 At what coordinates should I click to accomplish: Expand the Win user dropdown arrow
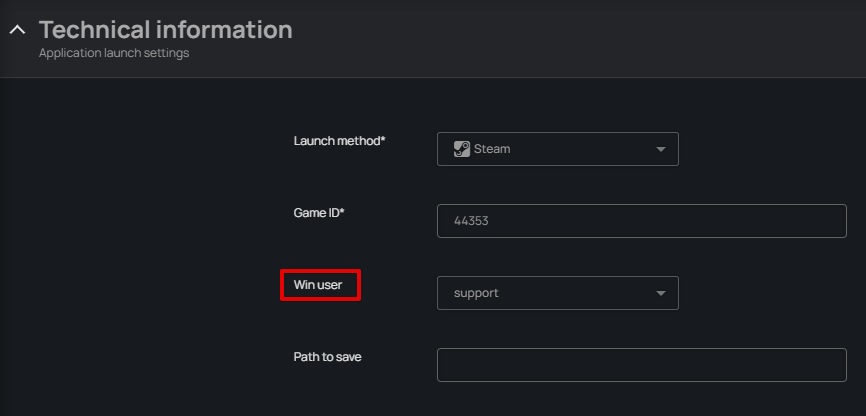[x=660, y=293]
